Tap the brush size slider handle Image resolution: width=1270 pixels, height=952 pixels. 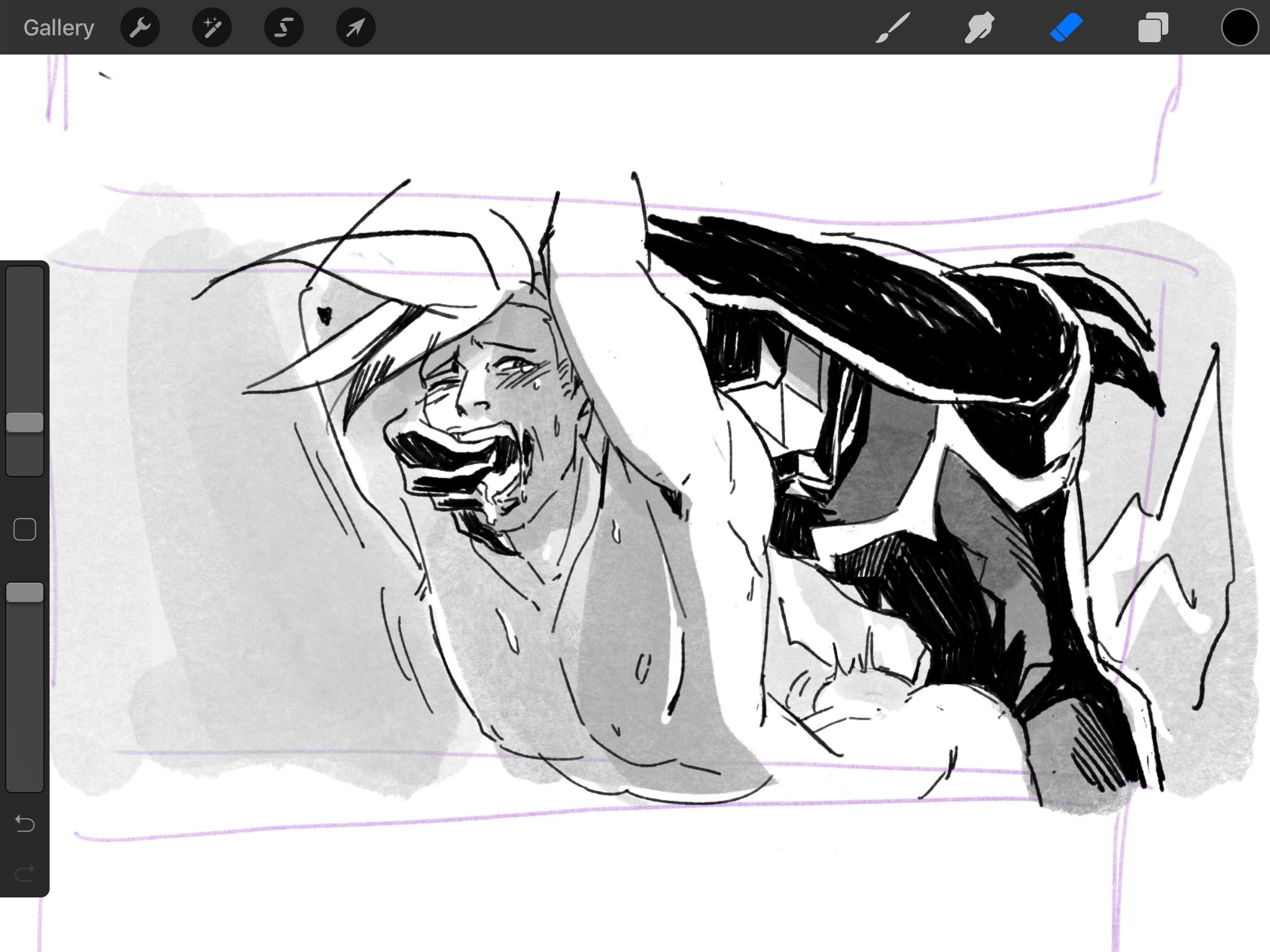(25, 423)
